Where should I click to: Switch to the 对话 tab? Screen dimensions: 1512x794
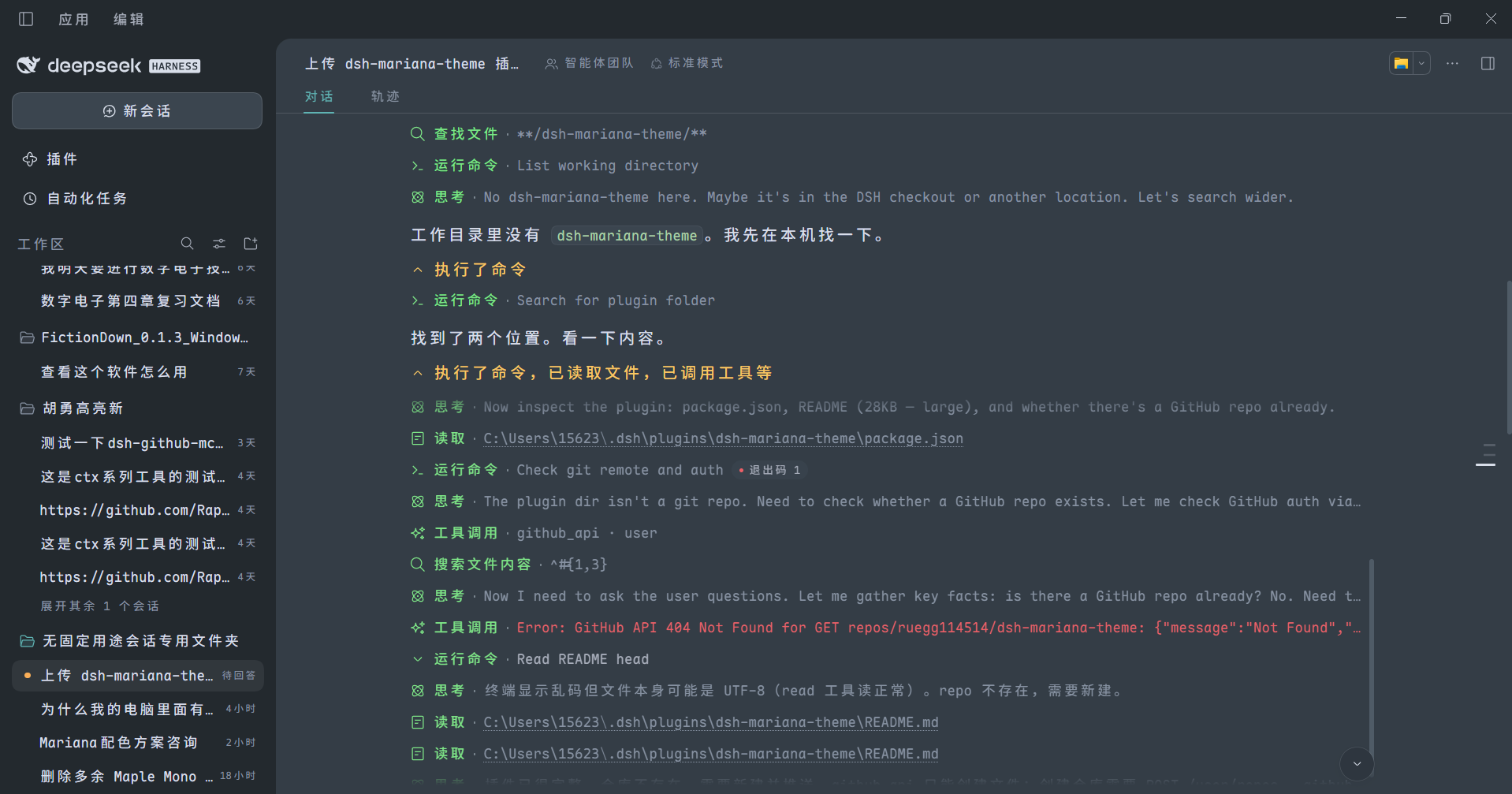(318, 96)
